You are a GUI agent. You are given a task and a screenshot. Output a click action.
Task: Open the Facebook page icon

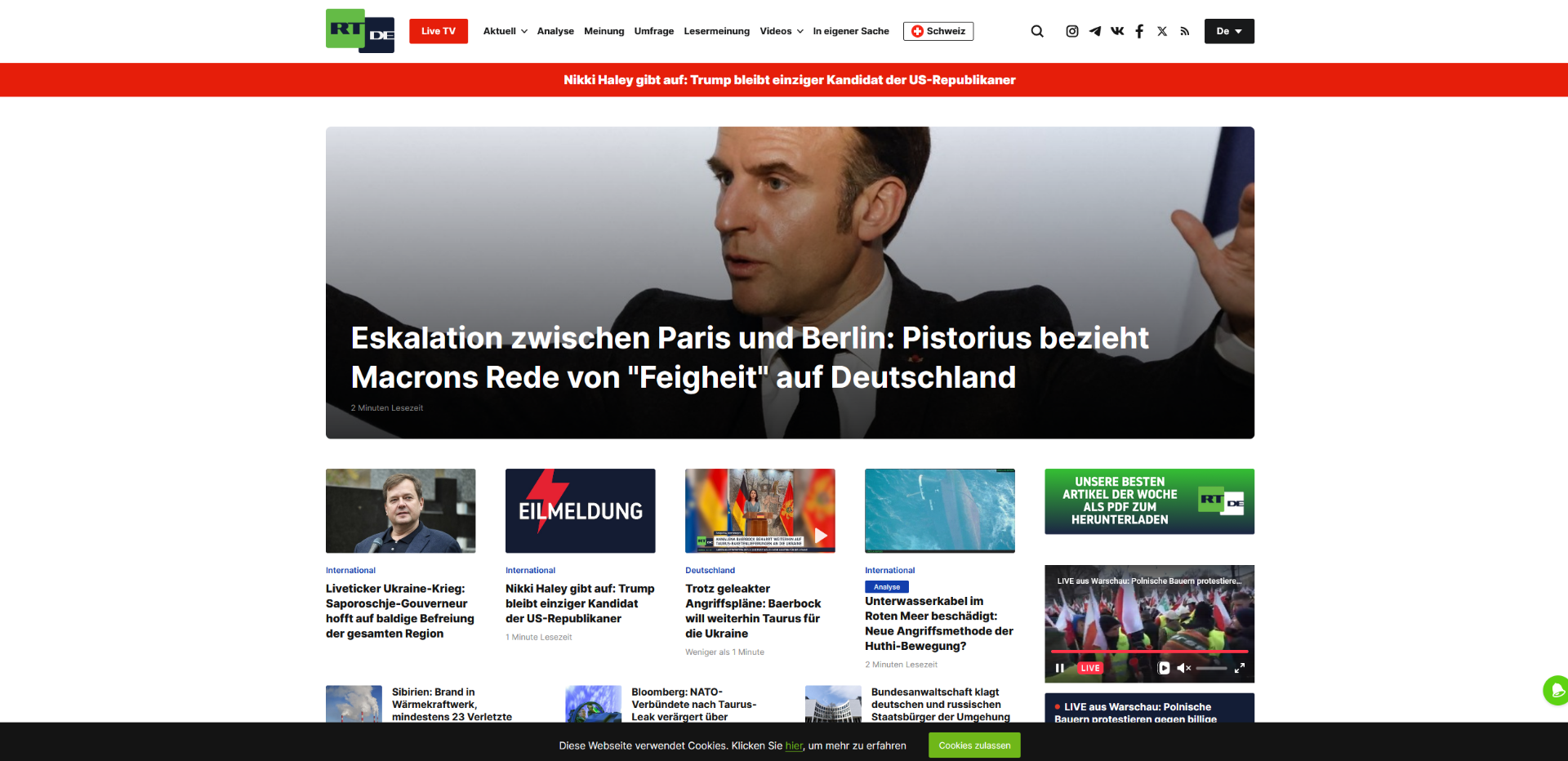coord(1139,31)
